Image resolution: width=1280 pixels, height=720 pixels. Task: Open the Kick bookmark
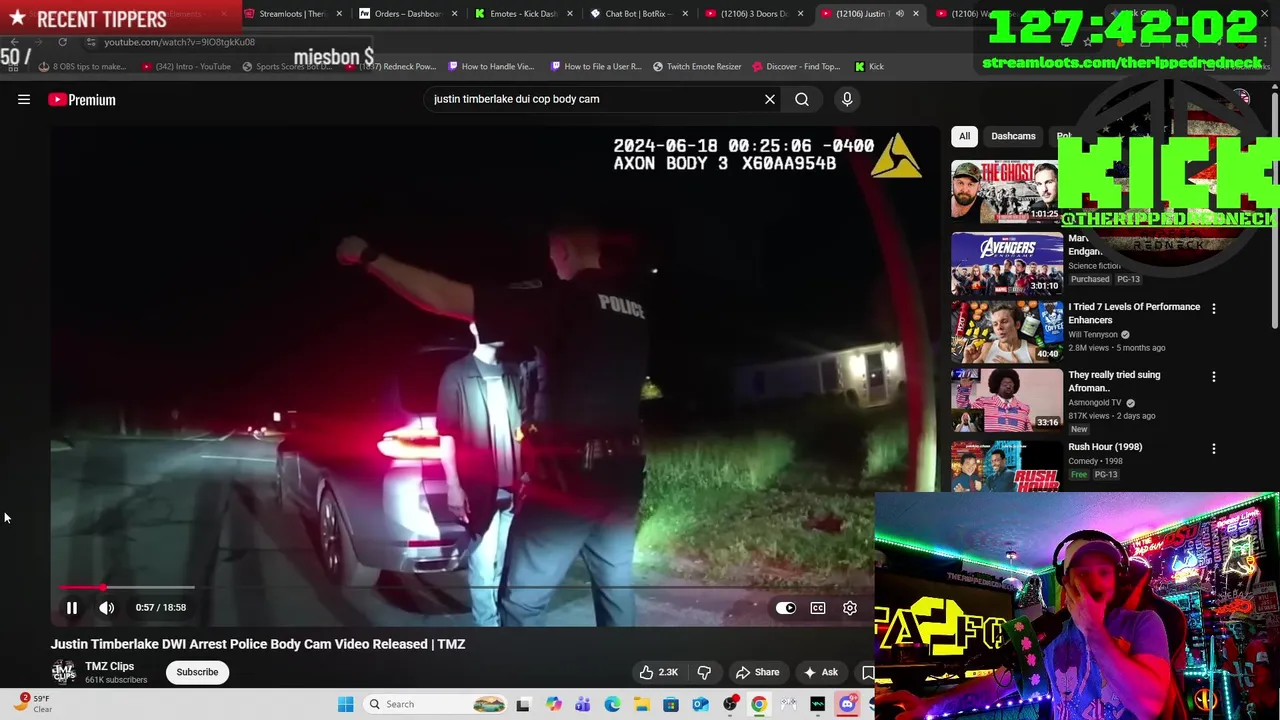[869, 66]
